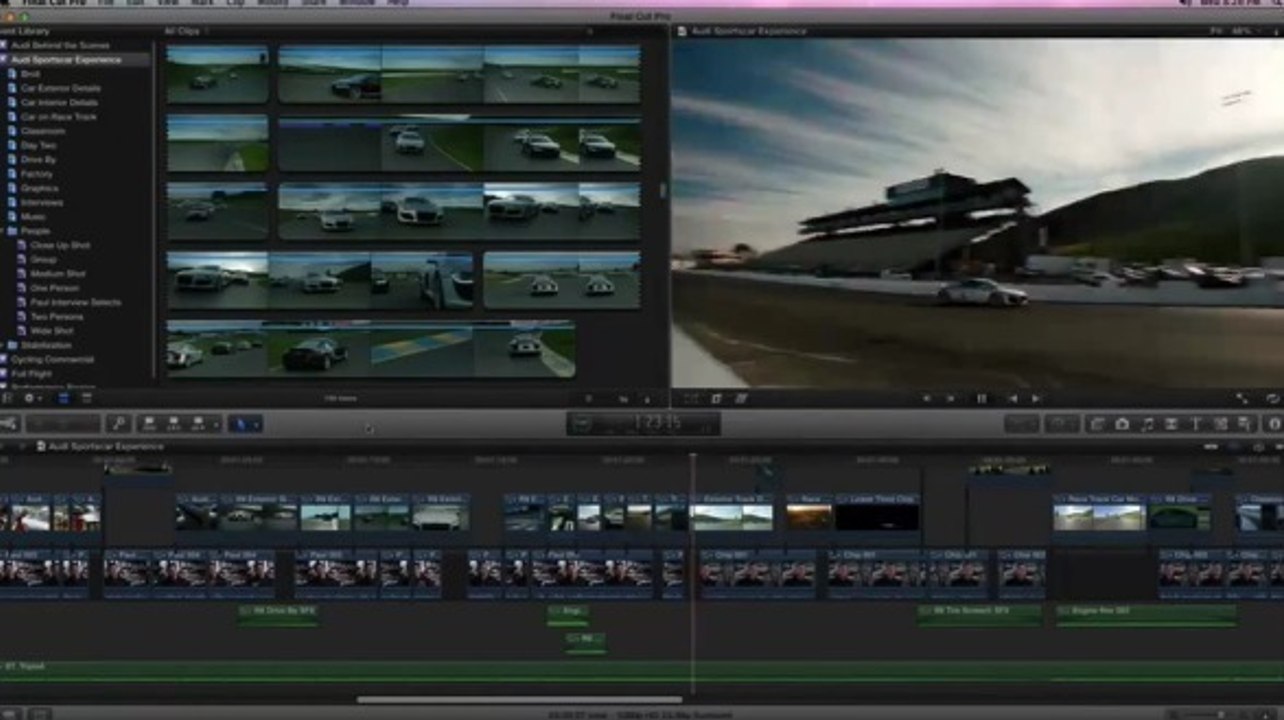Open the keyword editor key icon
1284x720 pixels.
[x=118, y=424]
